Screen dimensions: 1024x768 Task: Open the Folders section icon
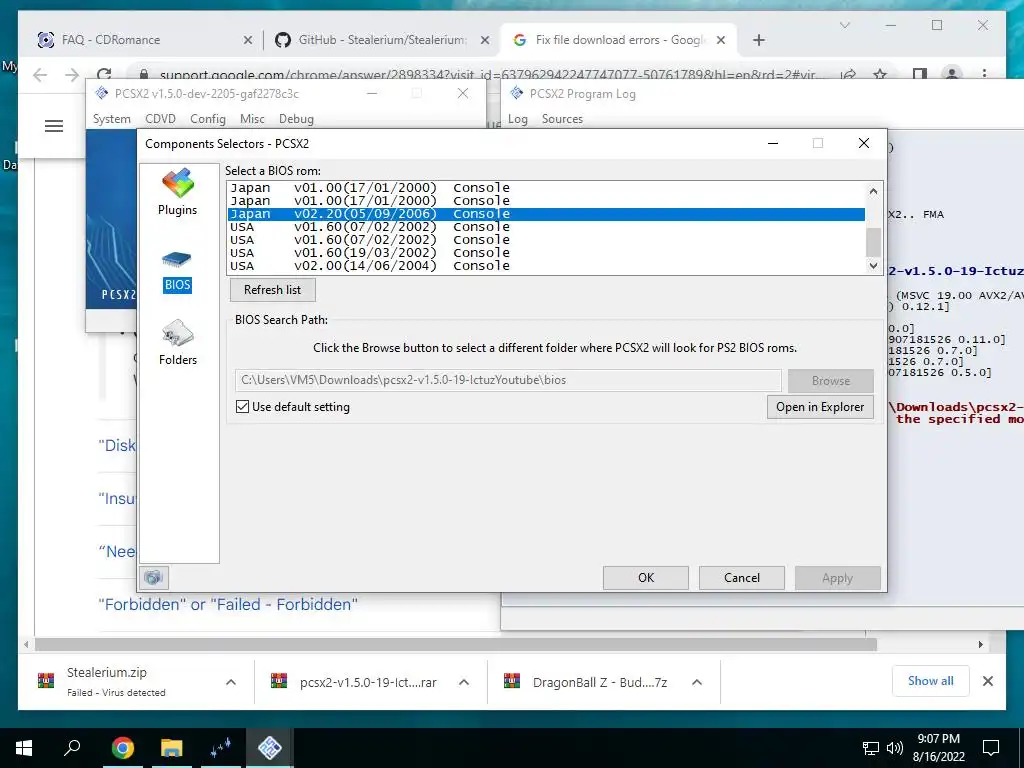(178, 342)
